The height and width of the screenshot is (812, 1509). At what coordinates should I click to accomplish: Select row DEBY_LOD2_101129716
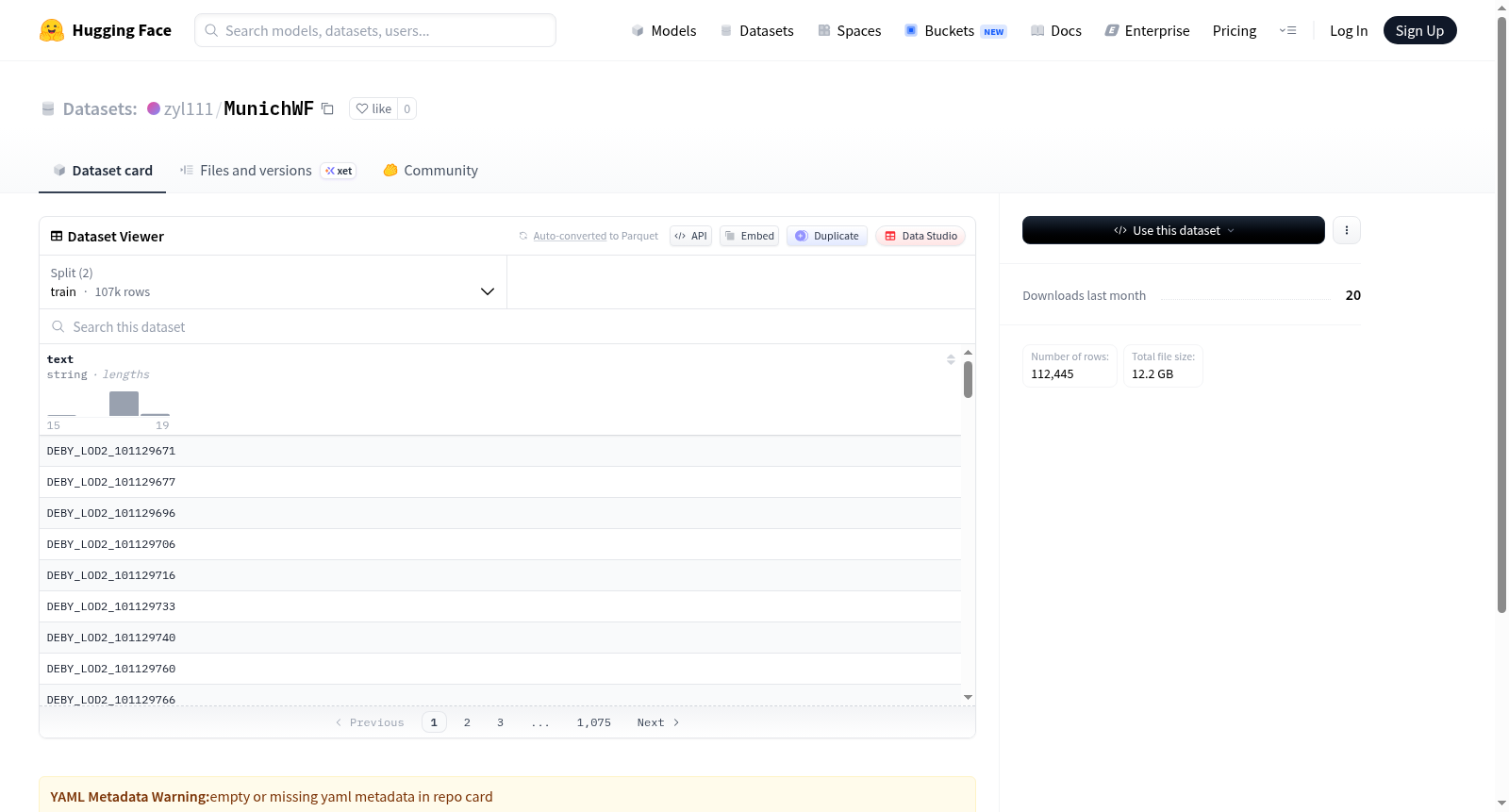click(x=500, y=575)
